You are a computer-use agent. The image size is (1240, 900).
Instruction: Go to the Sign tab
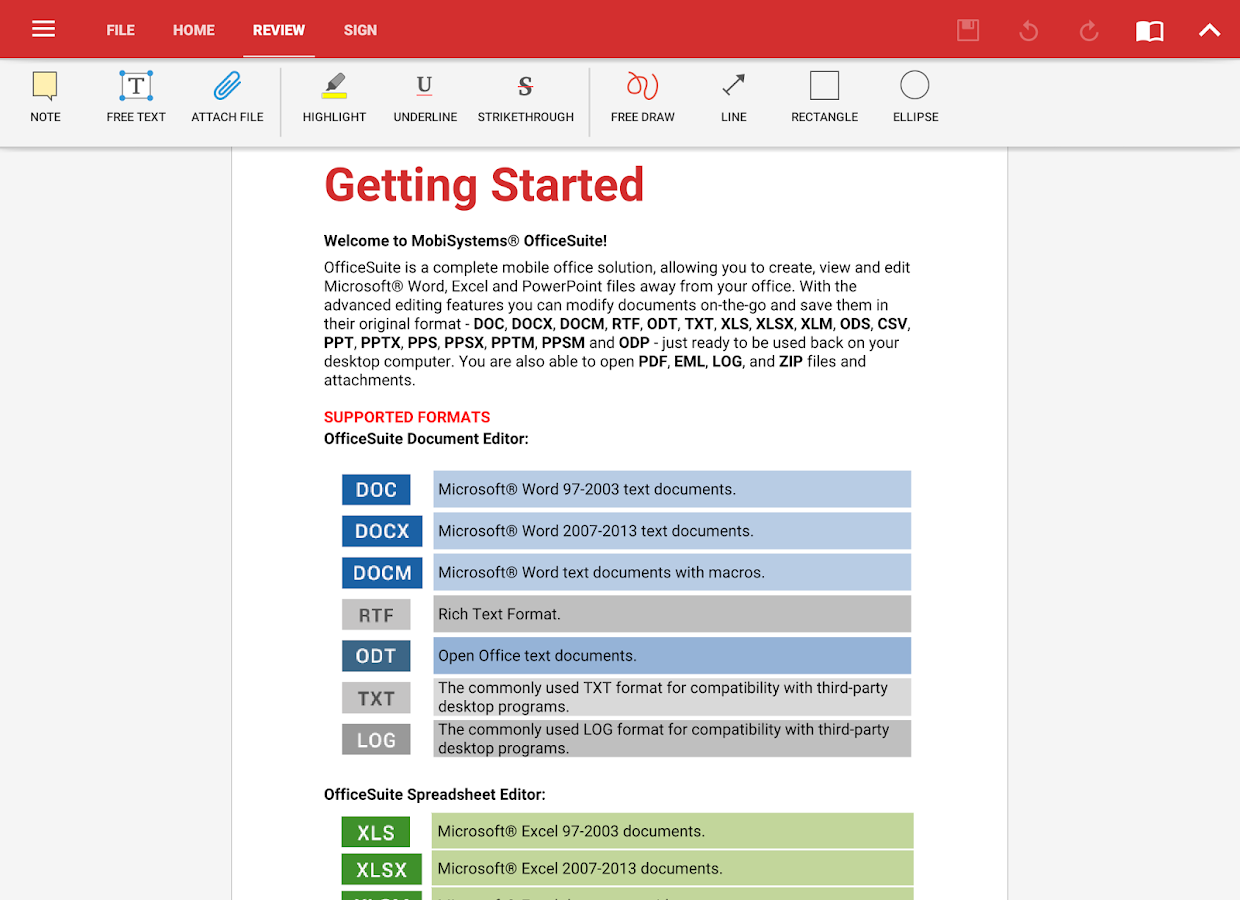pos(360,30)
